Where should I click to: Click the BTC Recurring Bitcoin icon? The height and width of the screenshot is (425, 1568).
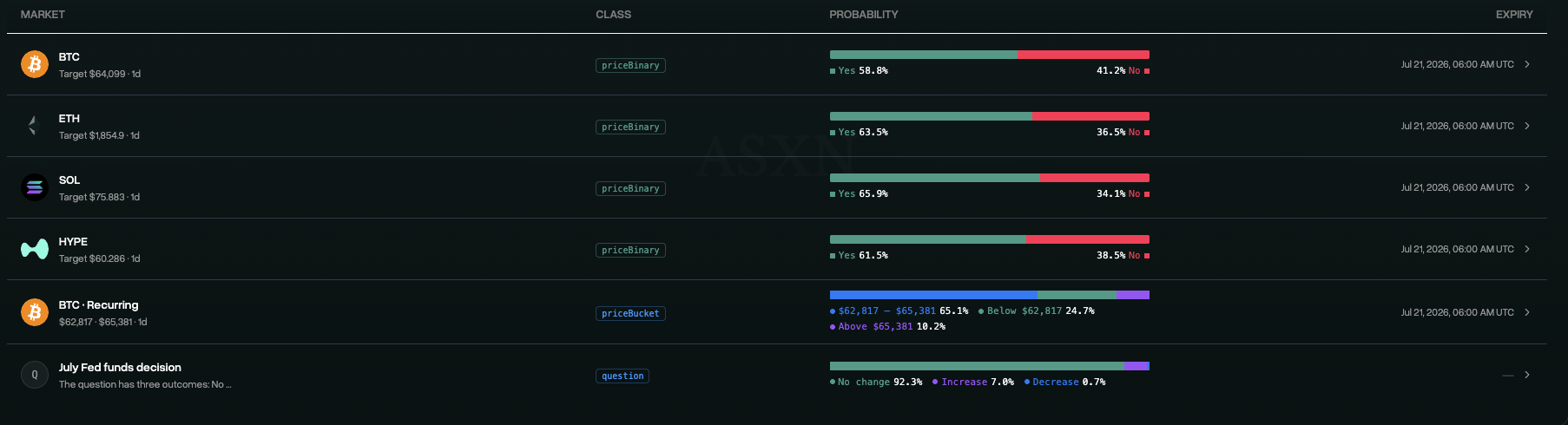pos(35,312)
